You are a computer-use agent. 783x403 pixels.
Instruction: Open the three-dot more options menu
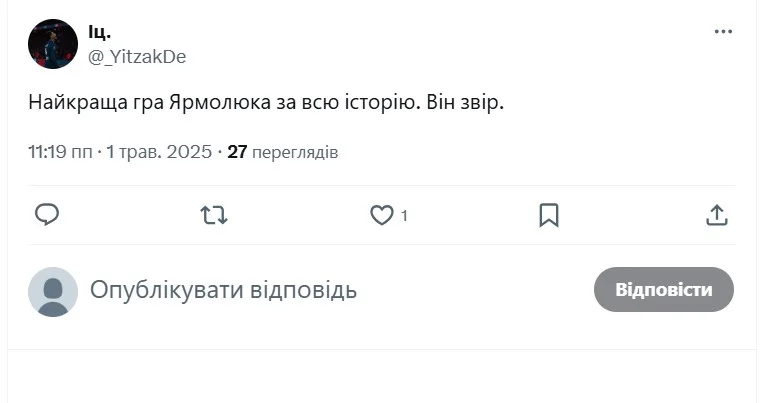[x=723, y=32]
